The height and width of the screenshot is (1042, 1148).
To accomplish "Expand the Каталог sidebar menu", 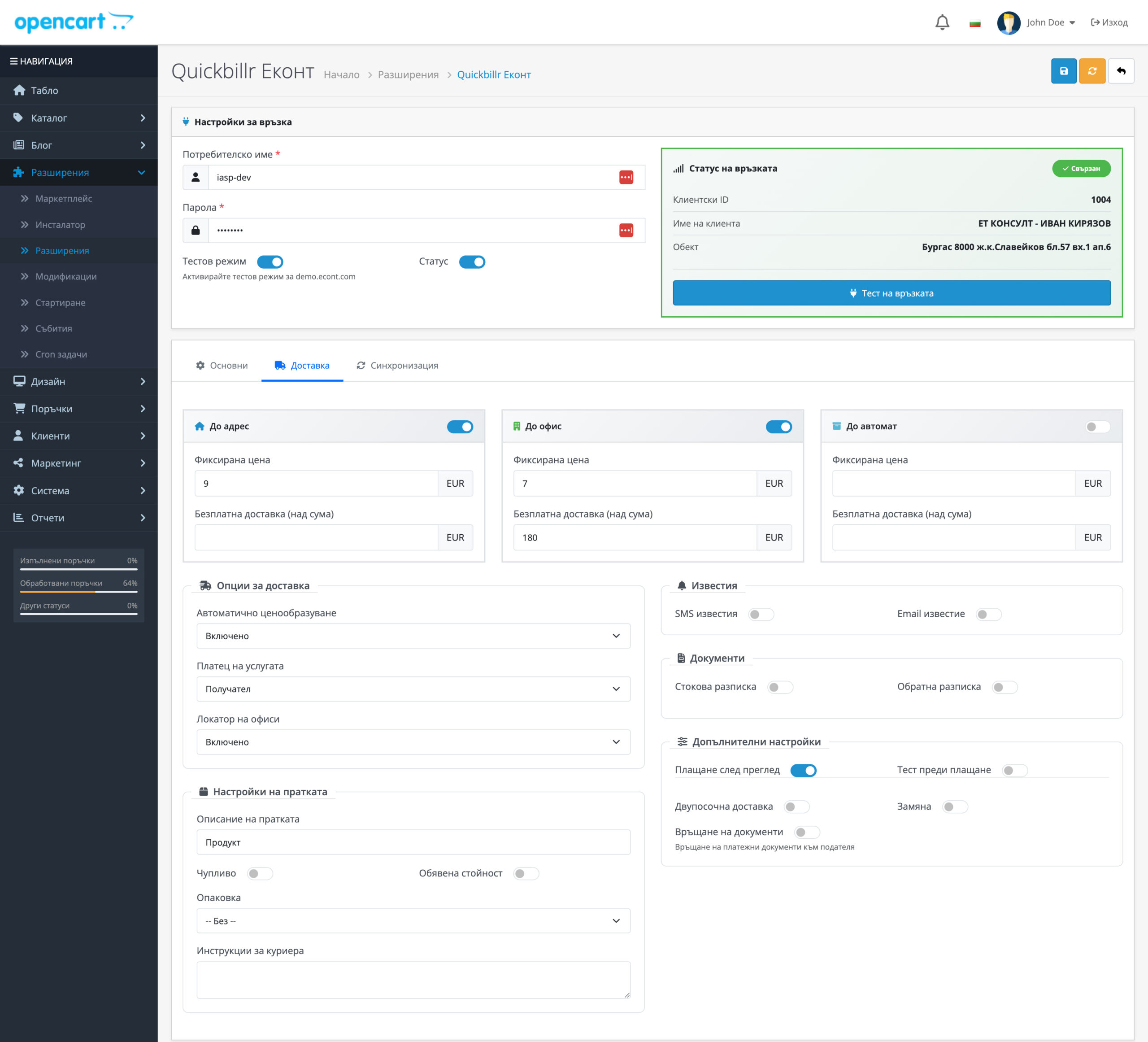I will pyautogui.click(x=78, y=118).
